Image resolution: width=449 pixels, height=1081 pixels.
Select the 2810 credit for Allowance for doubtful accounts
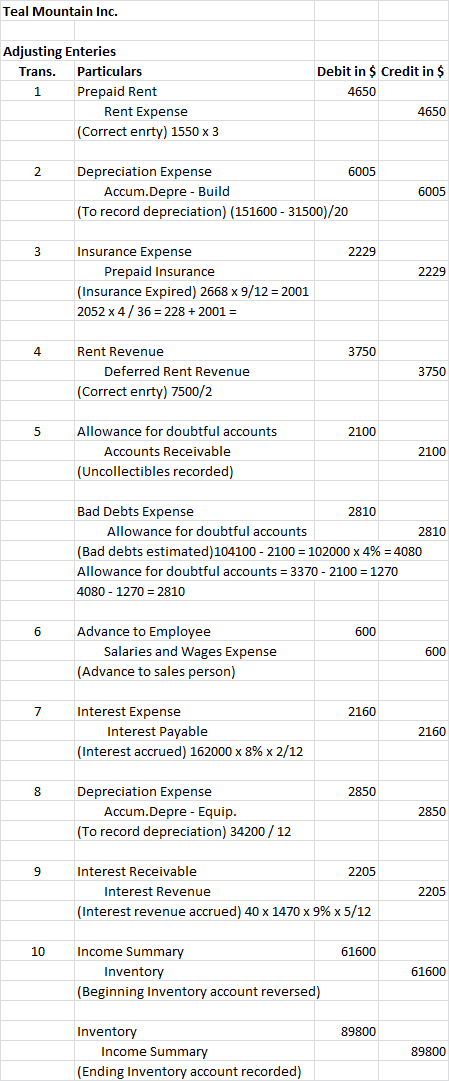(432, 532)
